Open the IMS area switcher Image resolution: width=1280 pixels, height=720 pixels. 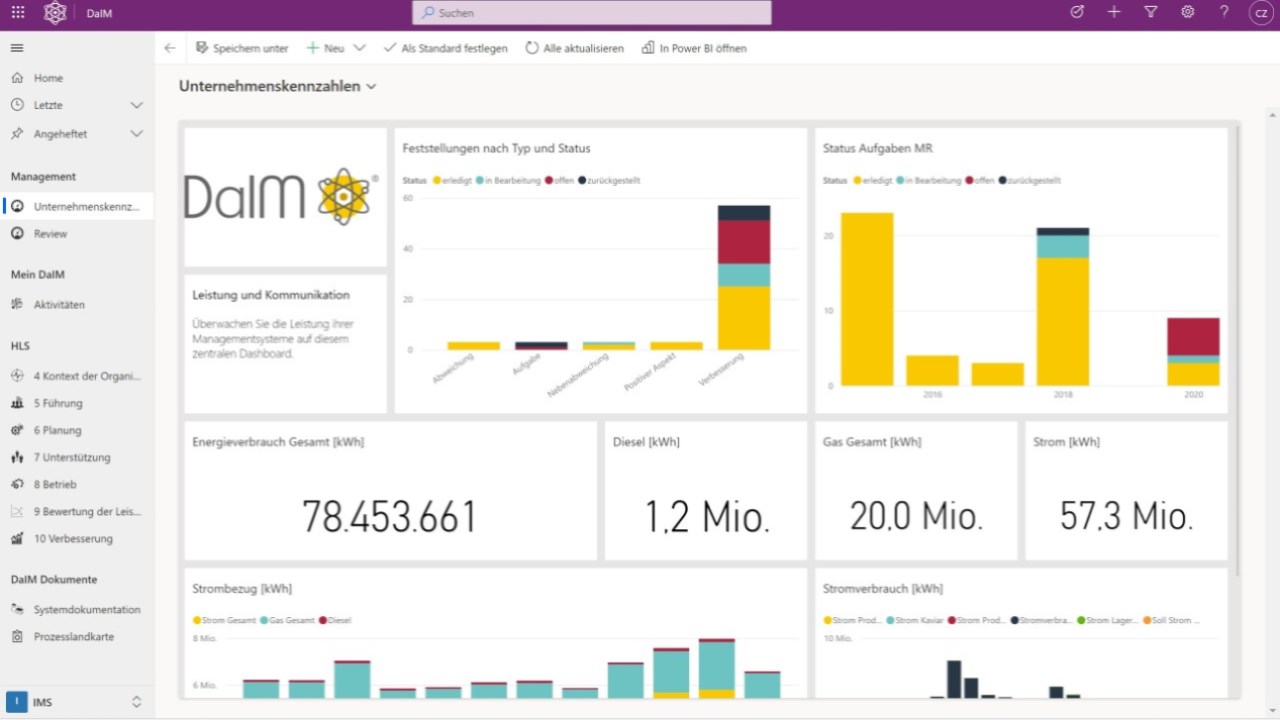pyautogui.click(x=77, y=702)
